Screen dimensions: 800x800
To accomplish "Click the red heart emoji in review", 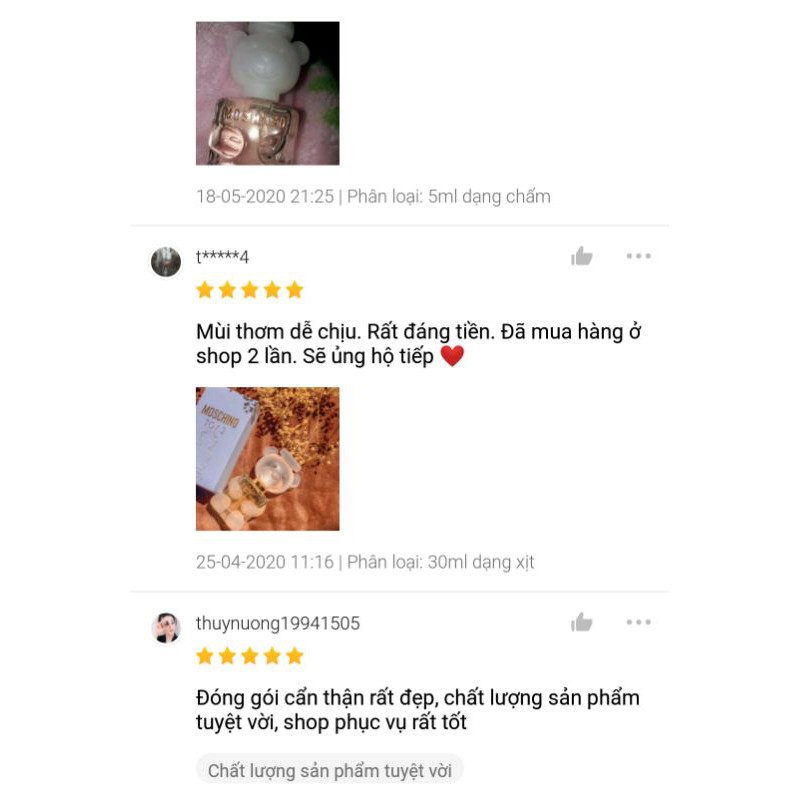I will tap(452, 356).
